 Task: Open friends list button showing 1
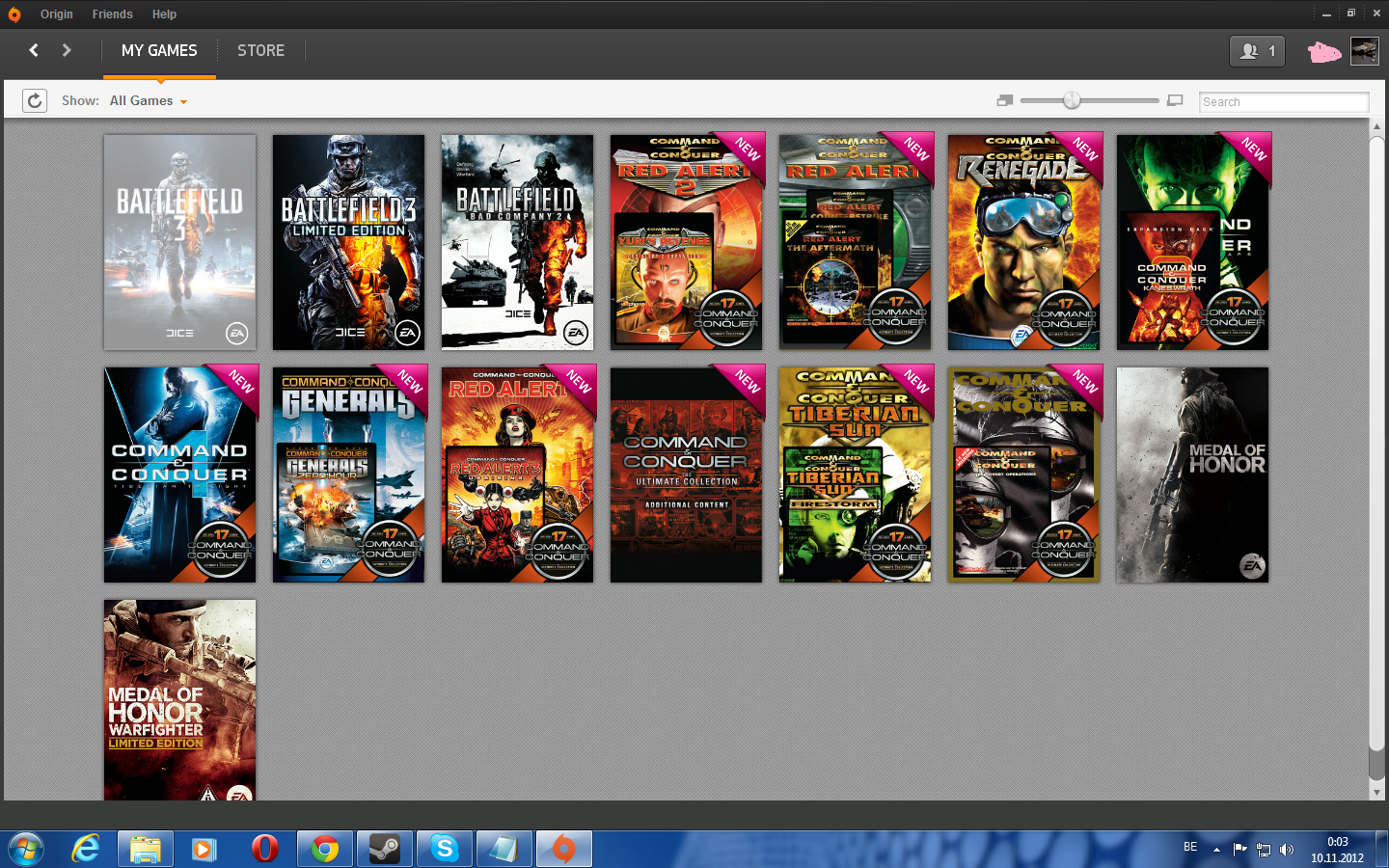click(x=1257, y=51)
